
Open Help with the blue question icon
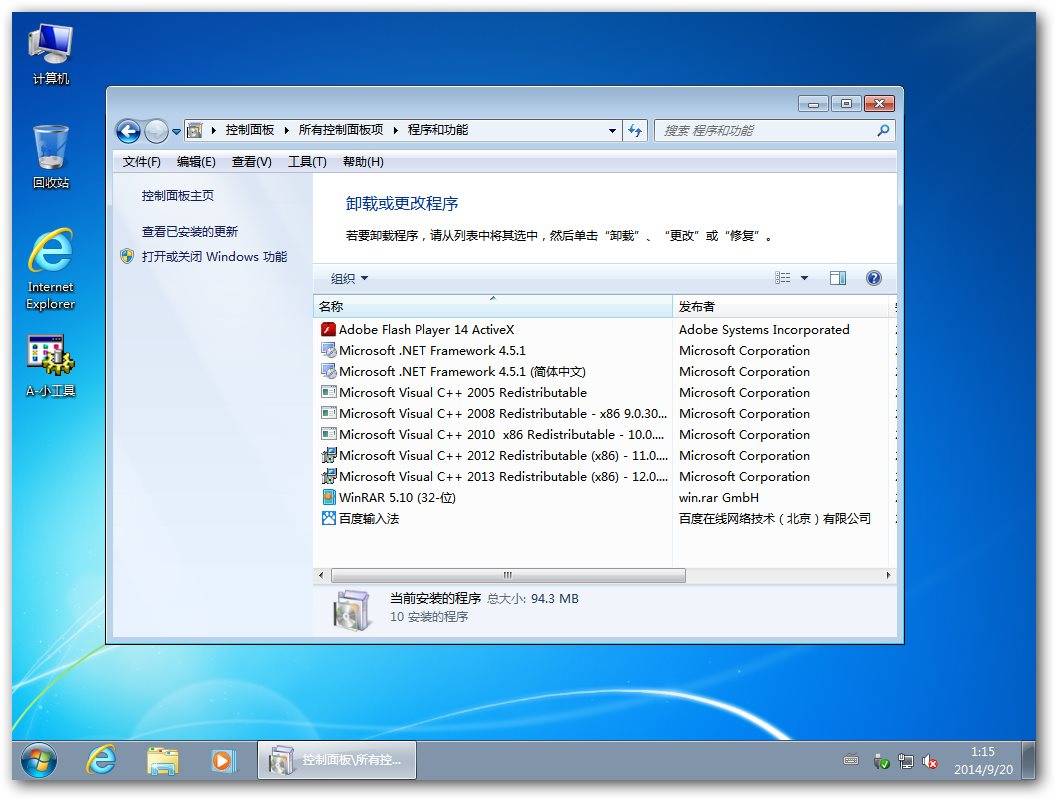click(873, 278)
